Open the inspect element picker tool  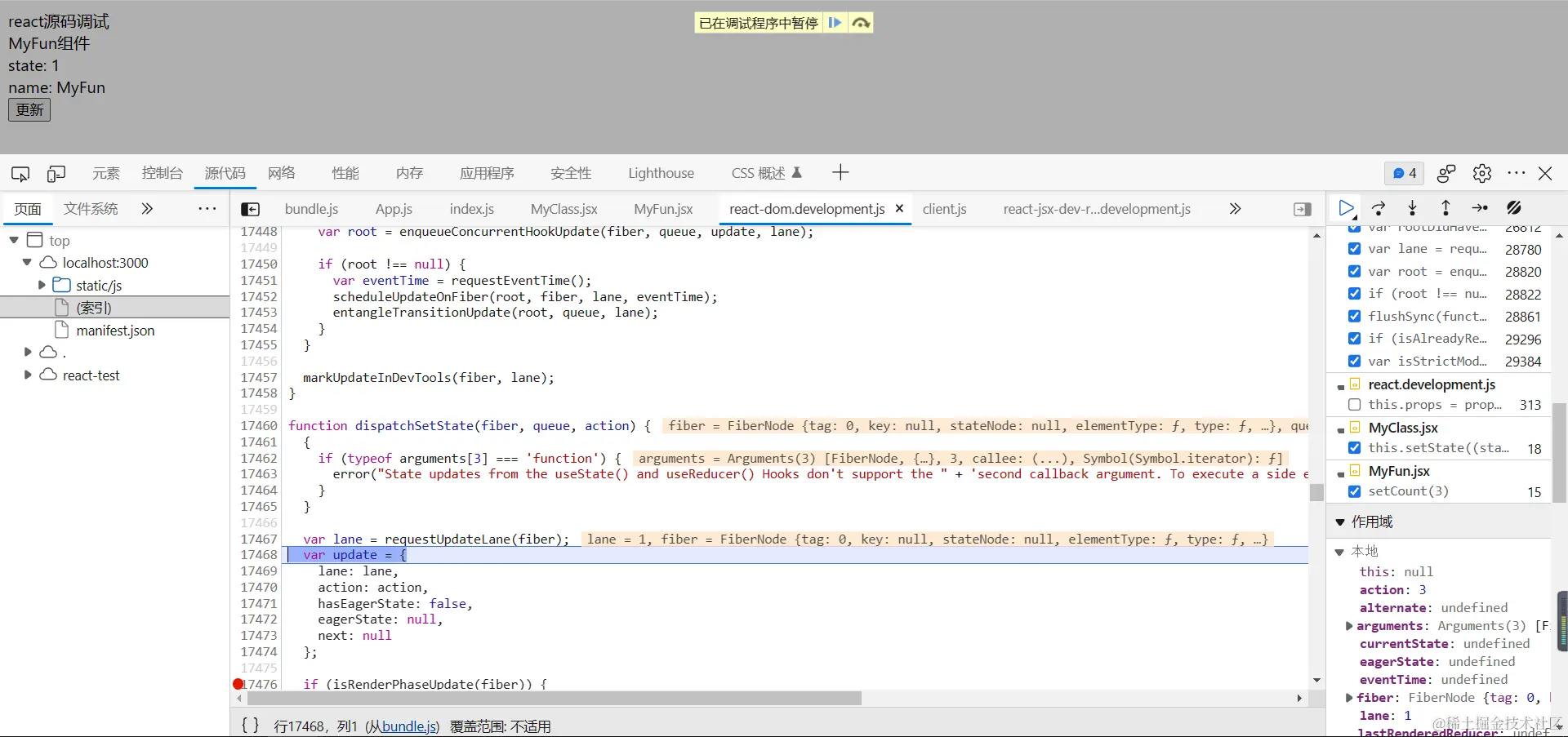(x=20, y=173)
